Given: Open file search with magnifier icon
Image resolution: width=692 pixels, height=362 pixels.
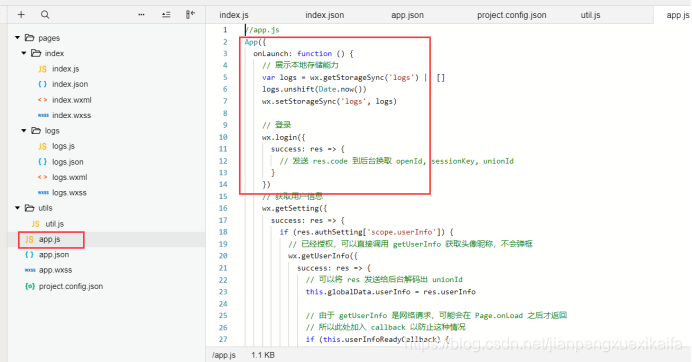Looking at the screenshot, I should [45, 15].
